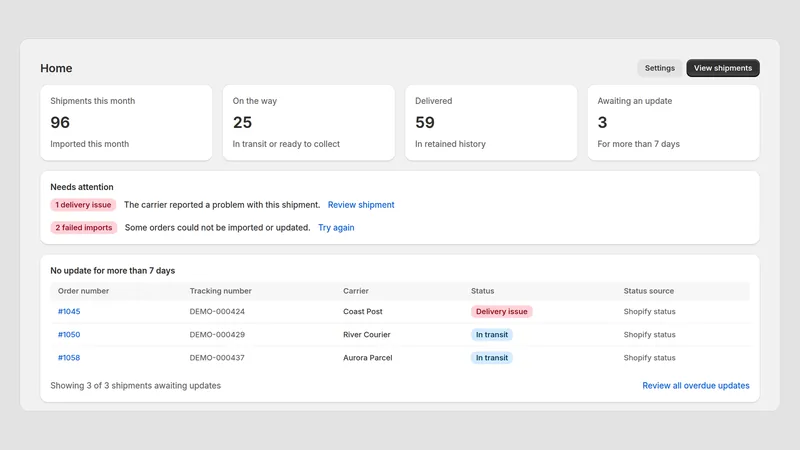
Task: Select tracking number DEMO-000437
Action: coord(217,358)
